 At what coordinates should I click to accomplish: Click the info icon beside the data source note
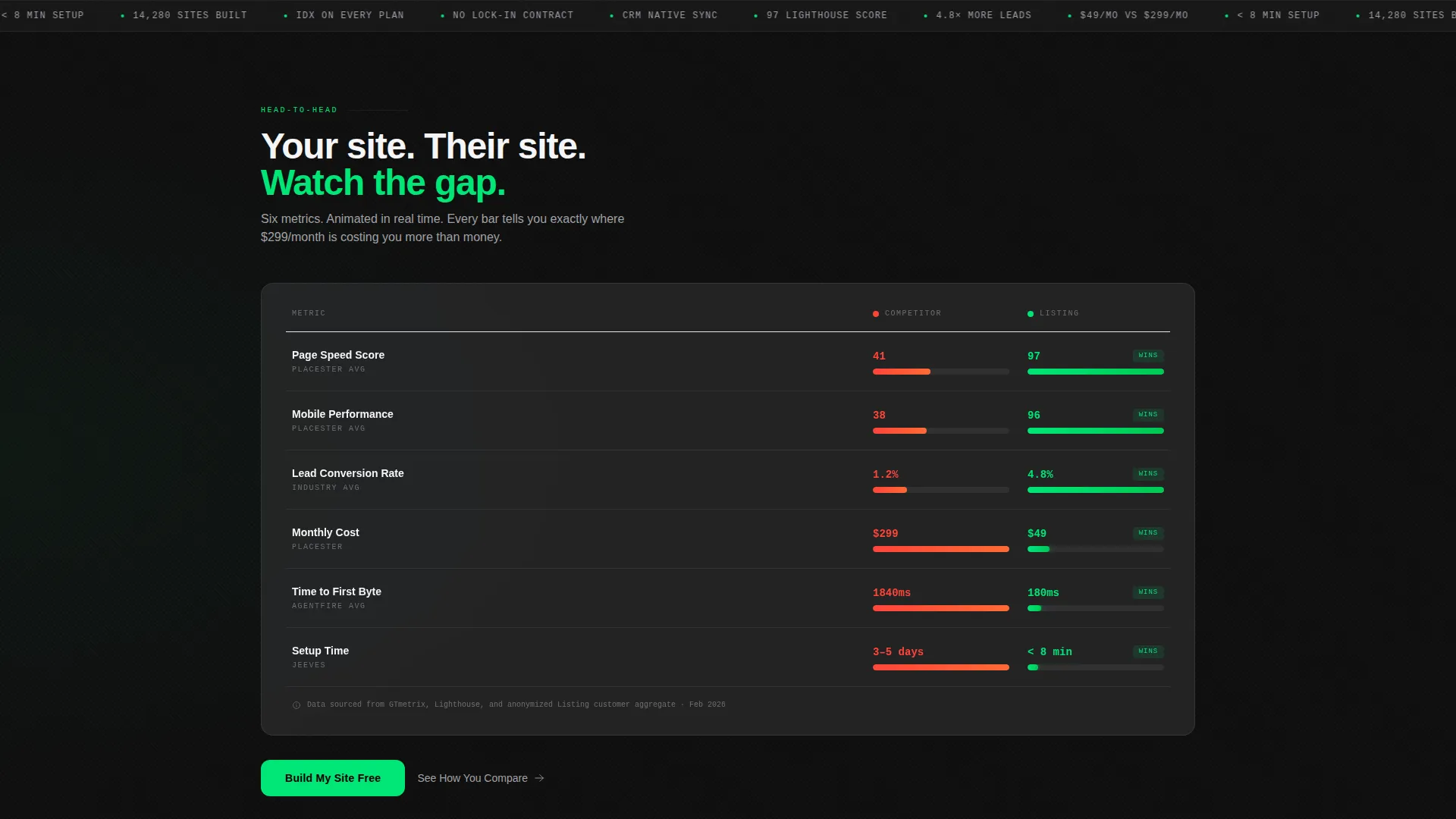pos(297,705)
